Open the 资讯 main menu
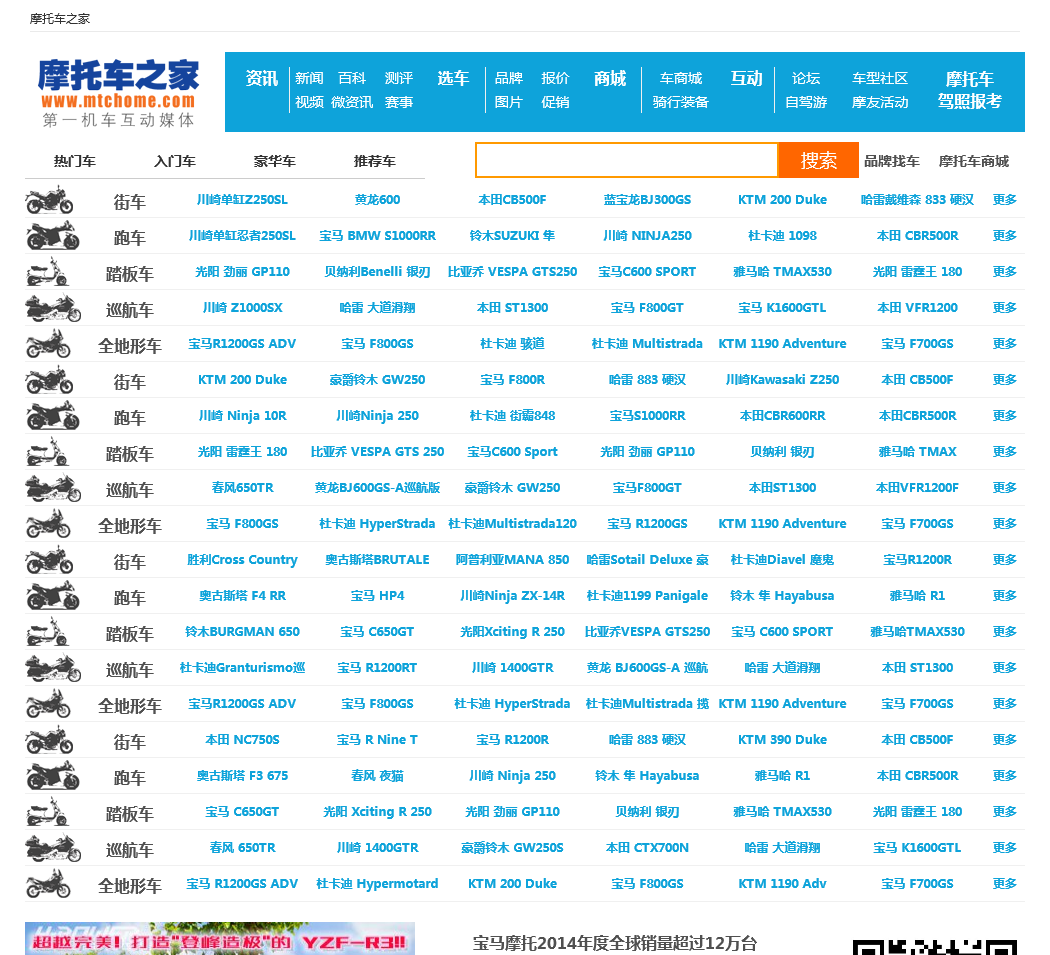The width and height of the screenshot is (1050, 955). click(261, 78)
